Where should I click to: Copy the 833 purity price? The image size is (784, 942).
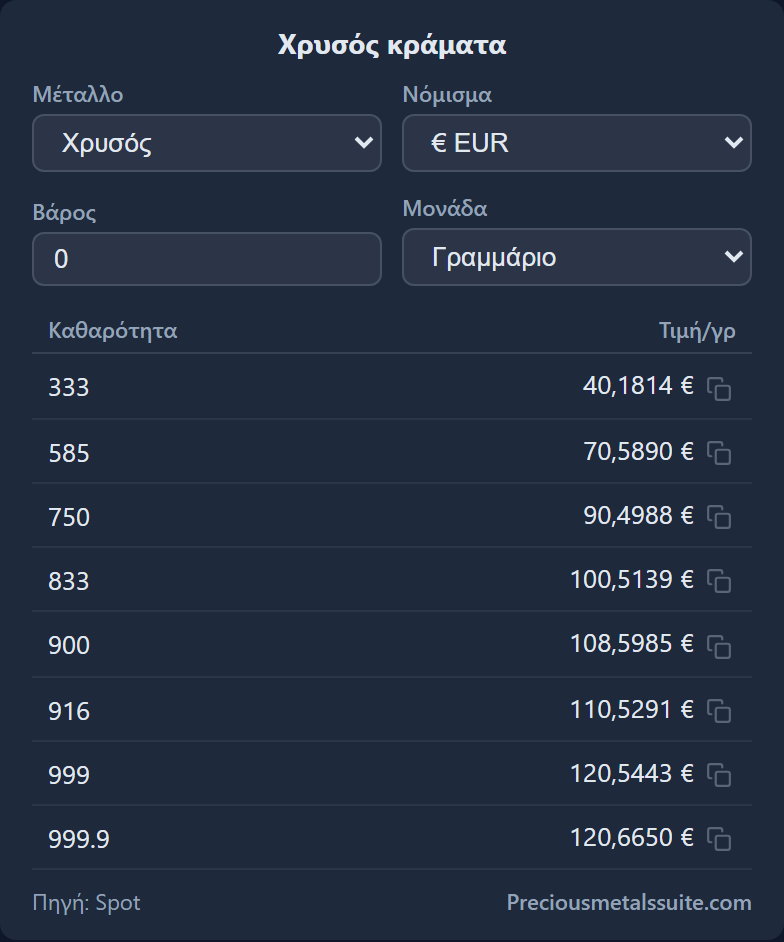[x=719, y=581]
